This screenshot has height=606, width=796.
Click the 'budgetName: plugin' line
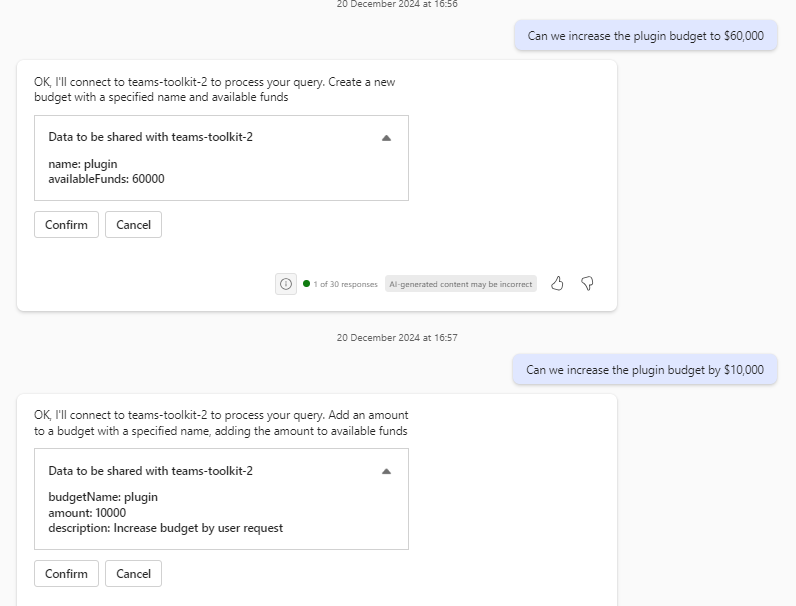point(103,497)
